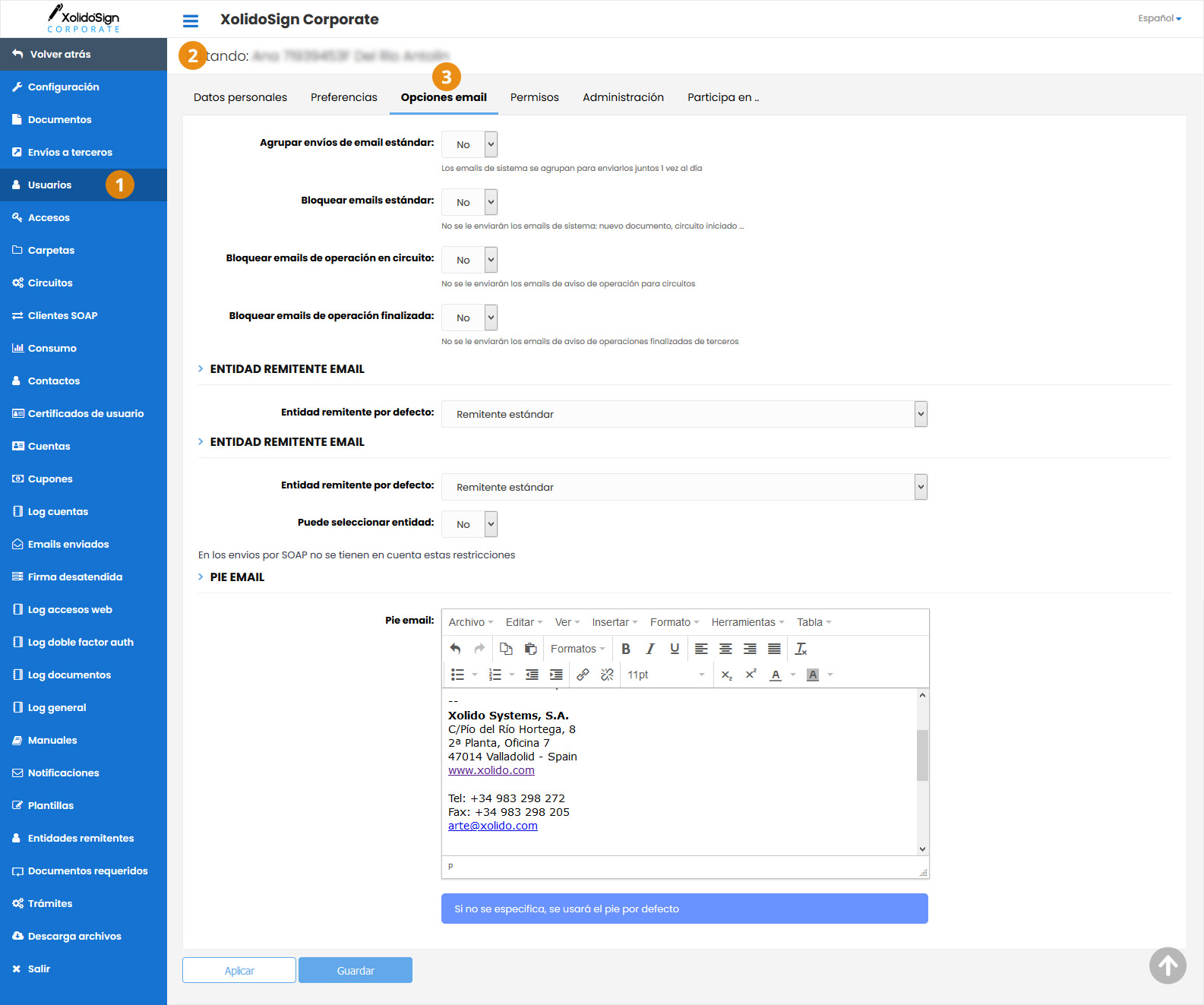Remove link using the unlink icon

click(x=607, y=675)
